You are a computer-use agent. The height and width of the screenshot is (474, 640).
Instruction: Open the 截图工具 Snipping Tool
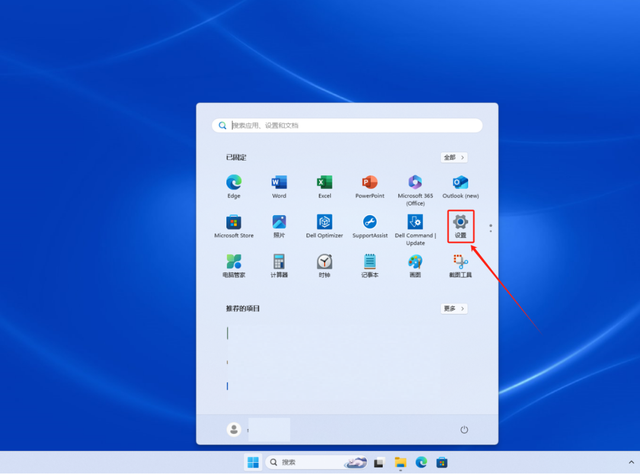click(x=460, y=266)
